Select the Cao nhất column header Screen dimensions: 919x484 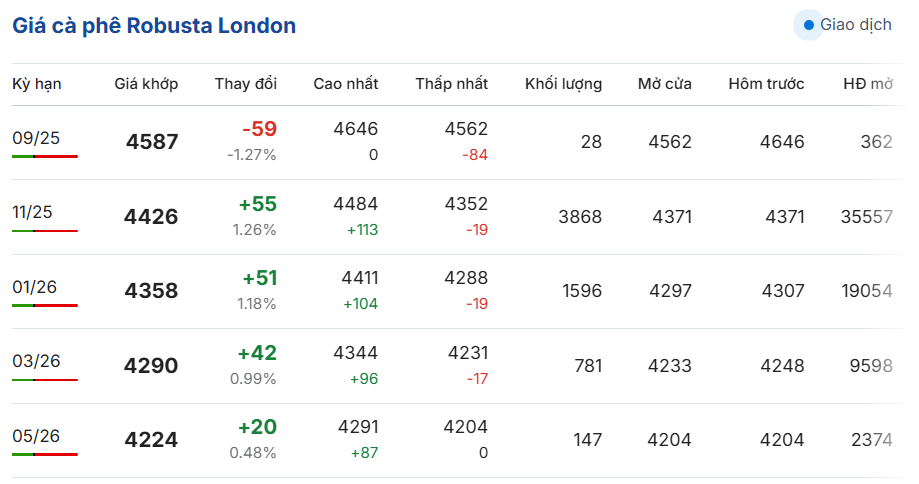346,84
